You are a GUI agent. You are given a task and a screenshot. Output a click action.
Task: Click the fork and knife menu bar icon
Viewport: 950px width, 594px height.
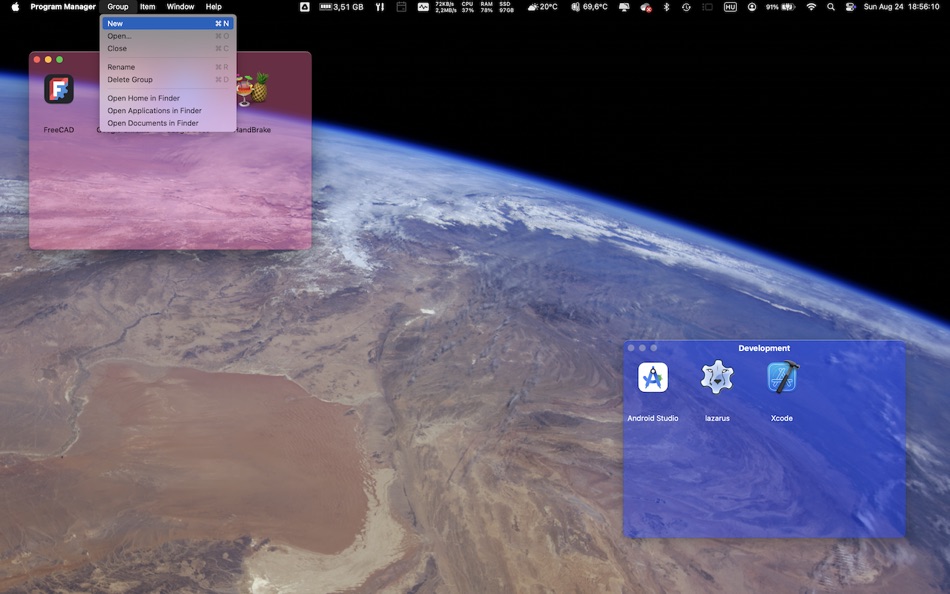pyautogui.click(x=379, y=7)
